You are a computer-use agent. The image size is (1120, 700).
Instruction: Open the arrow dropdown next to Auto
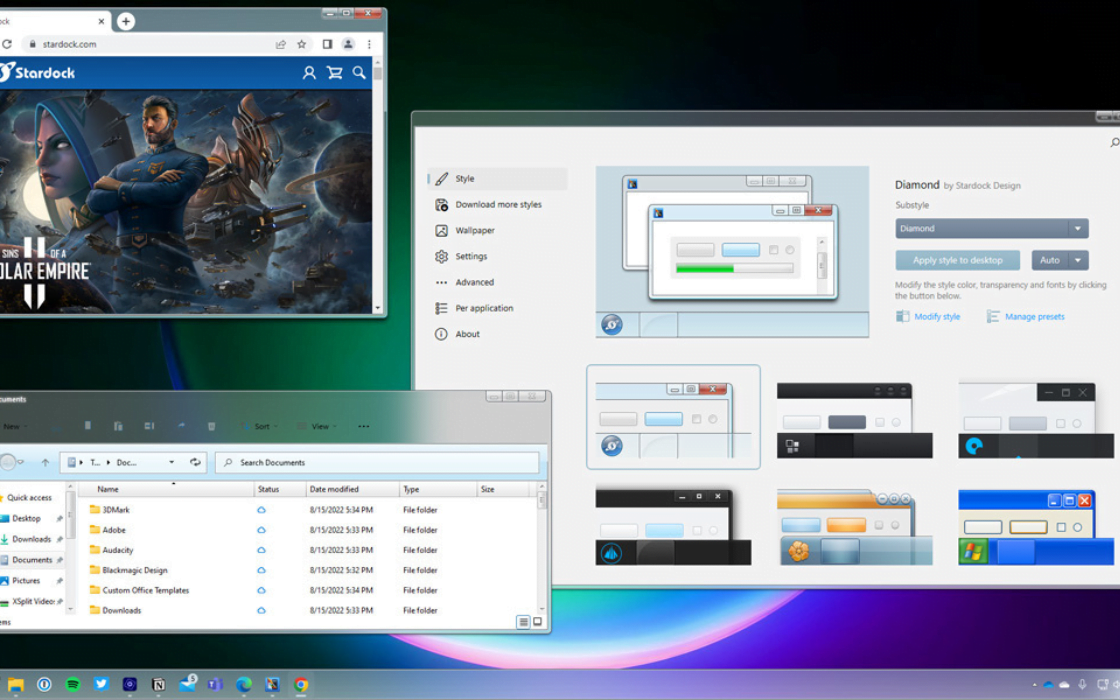[1078, 260]
